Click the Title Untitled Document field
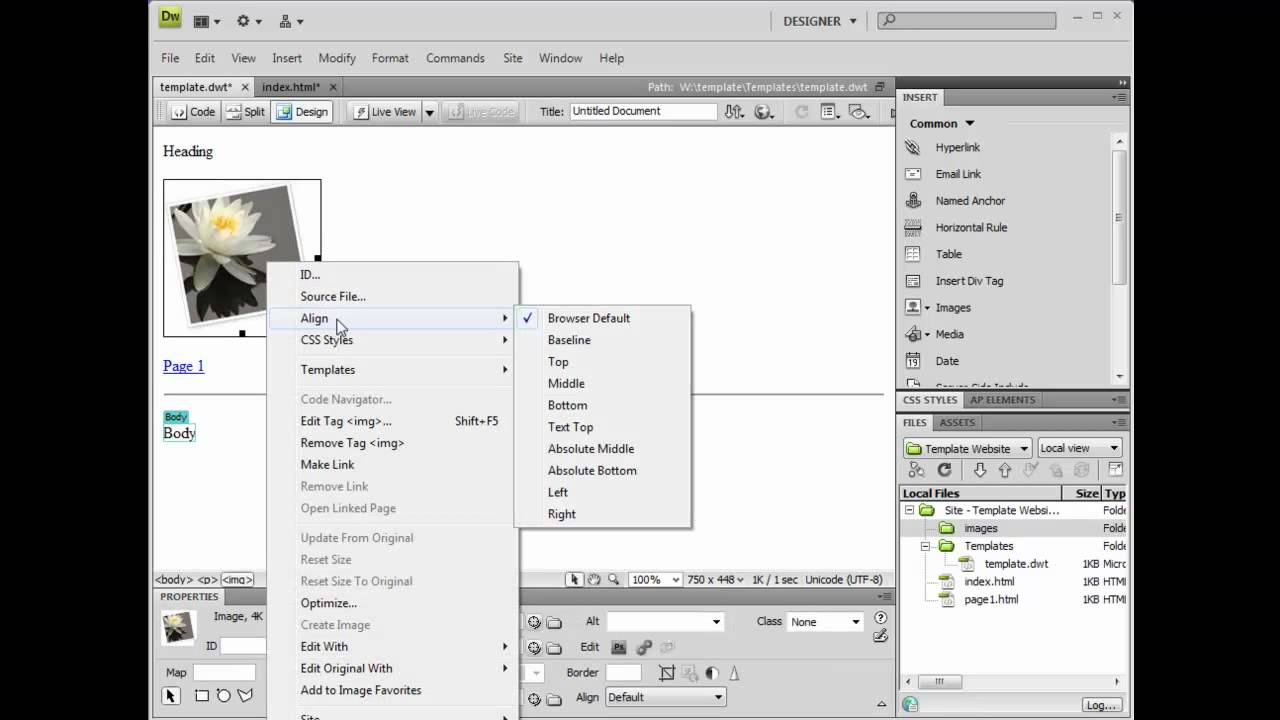Viewport: 1280px width, 720px height. (x=643, y=112)
